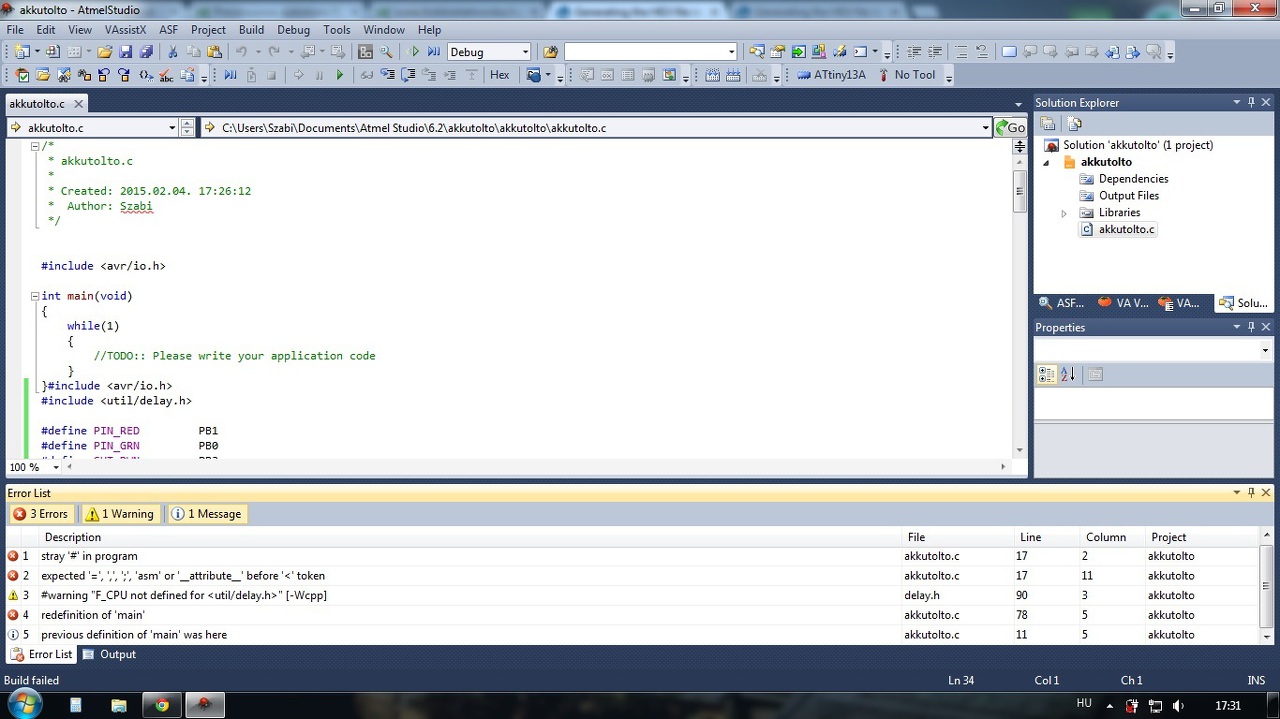Toggle the Hex display button
The height and width of the screenshot is (719, 1280).
click(x=500, y=75)
